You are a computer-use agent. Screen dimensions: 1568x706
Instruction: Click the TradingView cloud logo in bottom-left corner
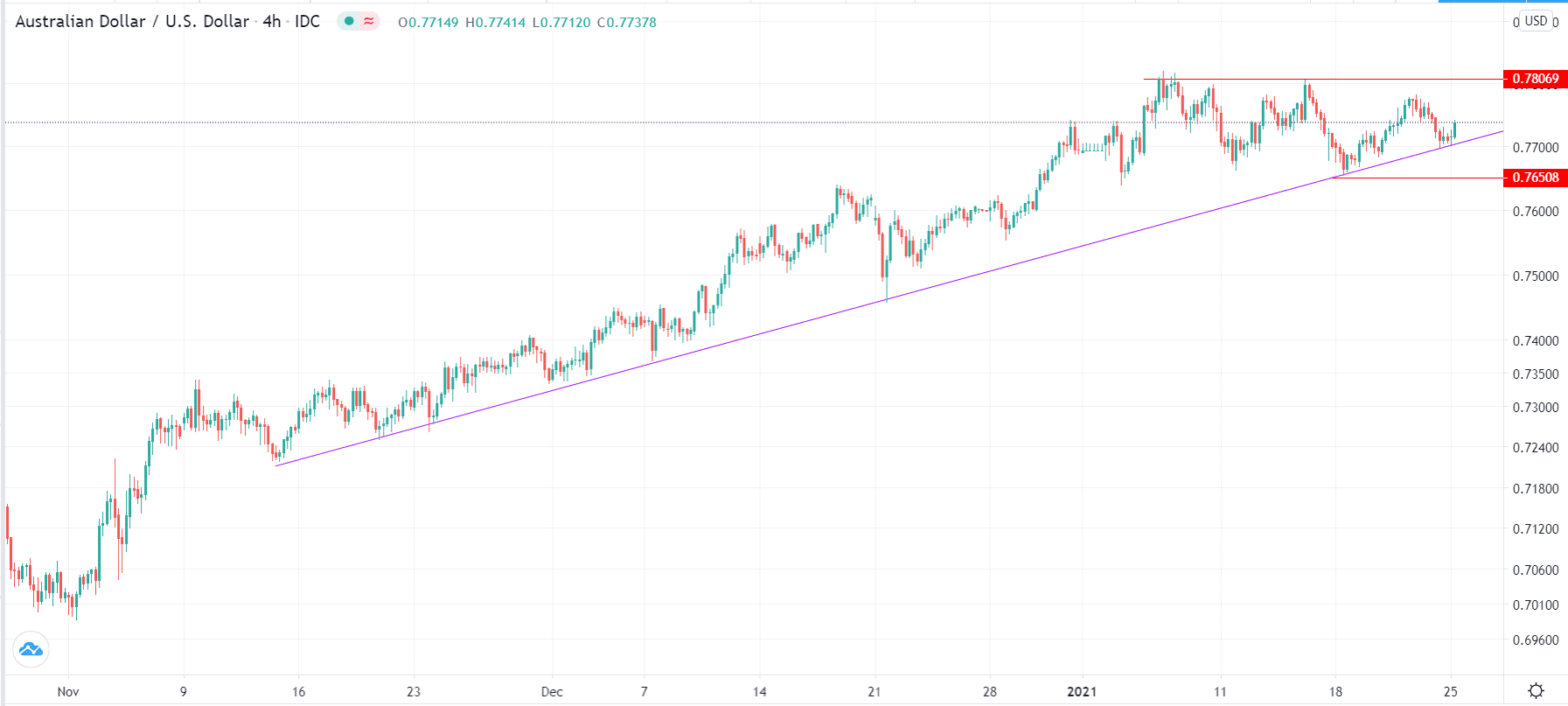pyautogui.click(x=31, y=650)
